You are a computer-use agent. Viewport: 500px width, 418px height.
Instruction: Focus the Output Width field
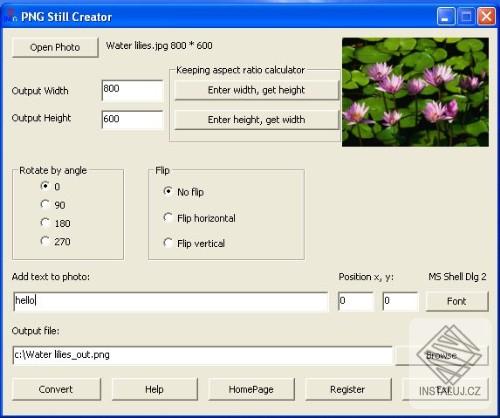pos(132,90)
